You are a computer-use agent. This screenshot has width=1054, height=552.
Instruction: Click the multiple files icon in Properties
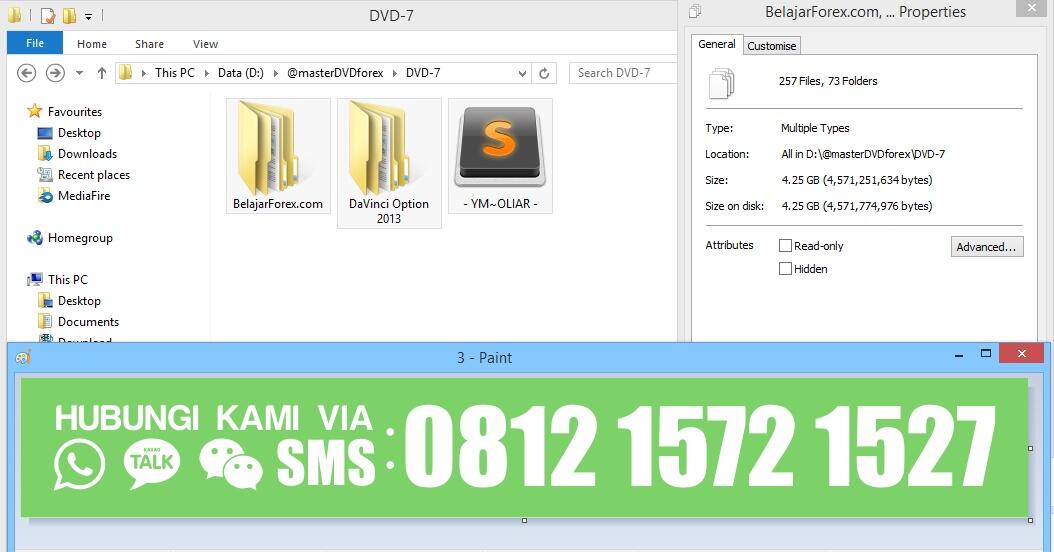(x=722, y=83)
